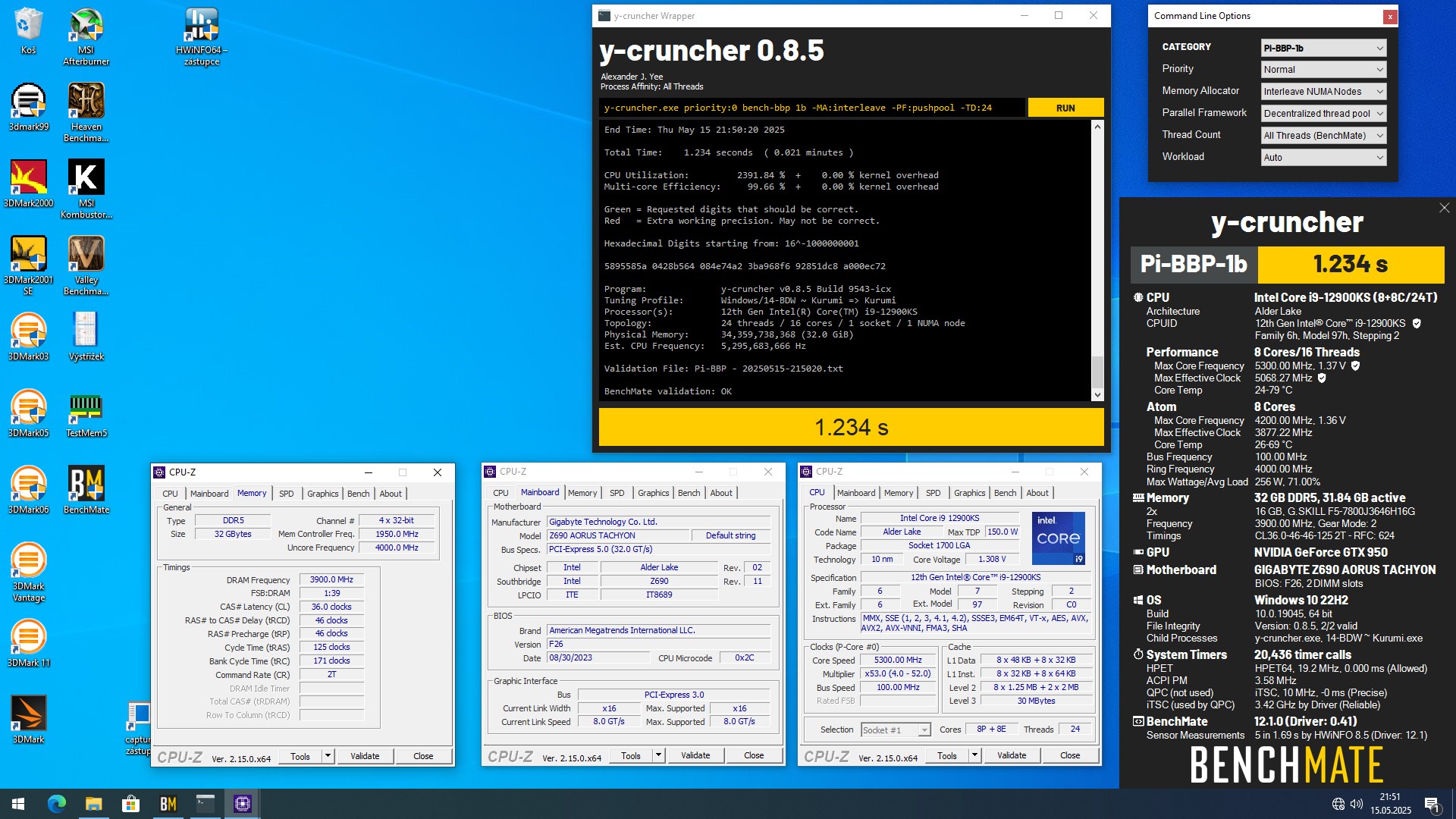The width and height of the screenshot is (1456, 819).
Task: Expand Tools dropdown arrow in Memory CPU-Z window
Action: coord(328,756)
